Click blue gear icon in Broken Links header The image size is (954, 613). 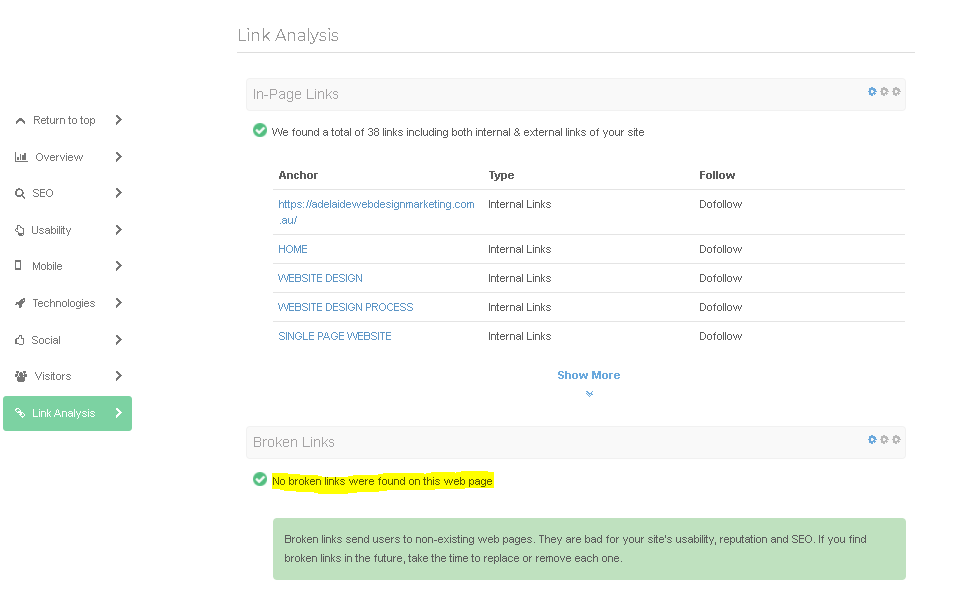pos(872,439)
